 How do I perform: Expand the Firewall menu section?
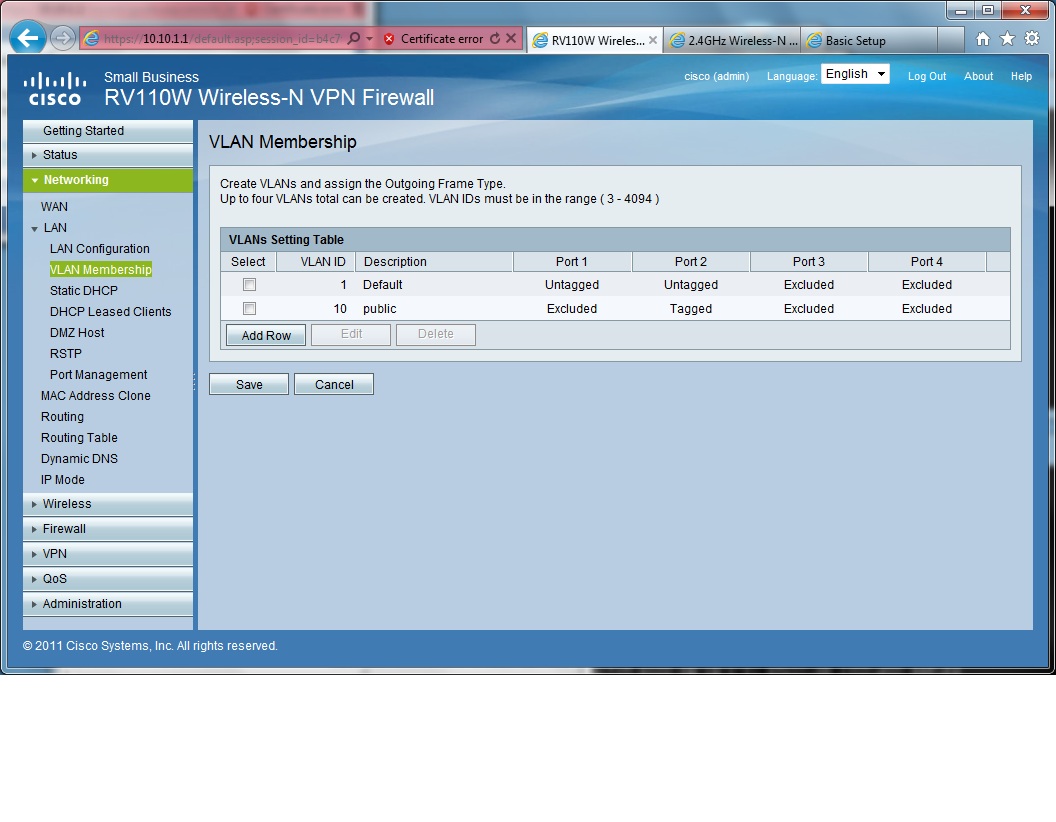point(108,528)
